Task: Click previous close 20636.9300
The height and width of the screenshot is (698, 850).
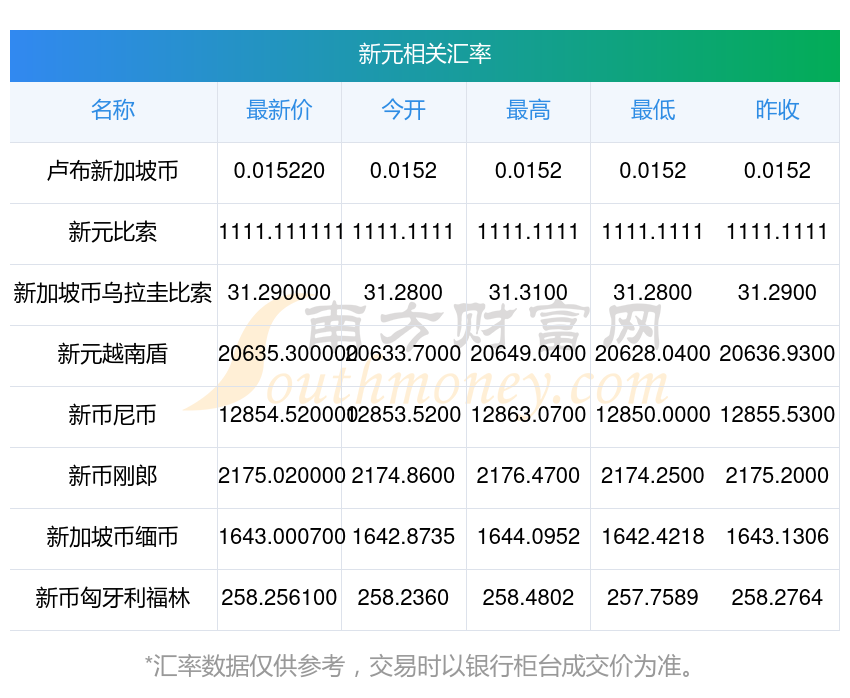Action: (x=777, y=354)
